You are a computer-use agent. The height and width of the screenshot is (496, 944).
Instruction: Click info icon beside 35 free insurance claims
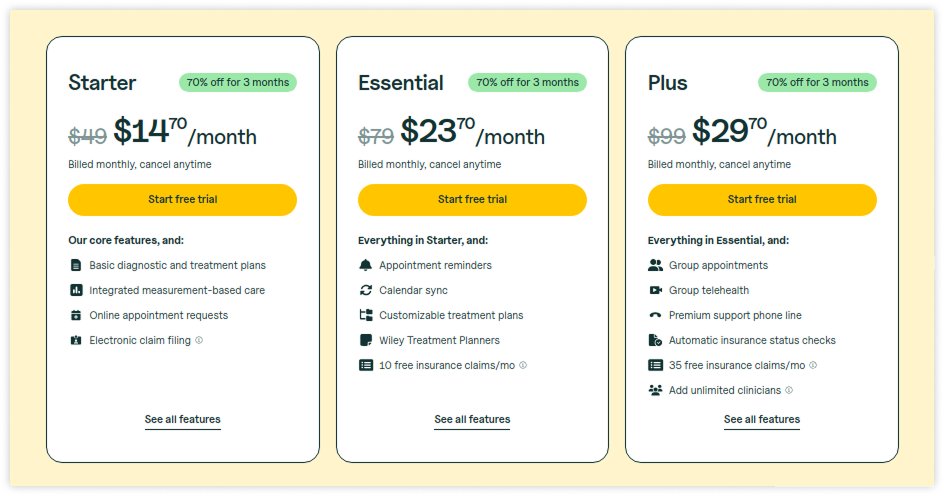pos(813,365)
